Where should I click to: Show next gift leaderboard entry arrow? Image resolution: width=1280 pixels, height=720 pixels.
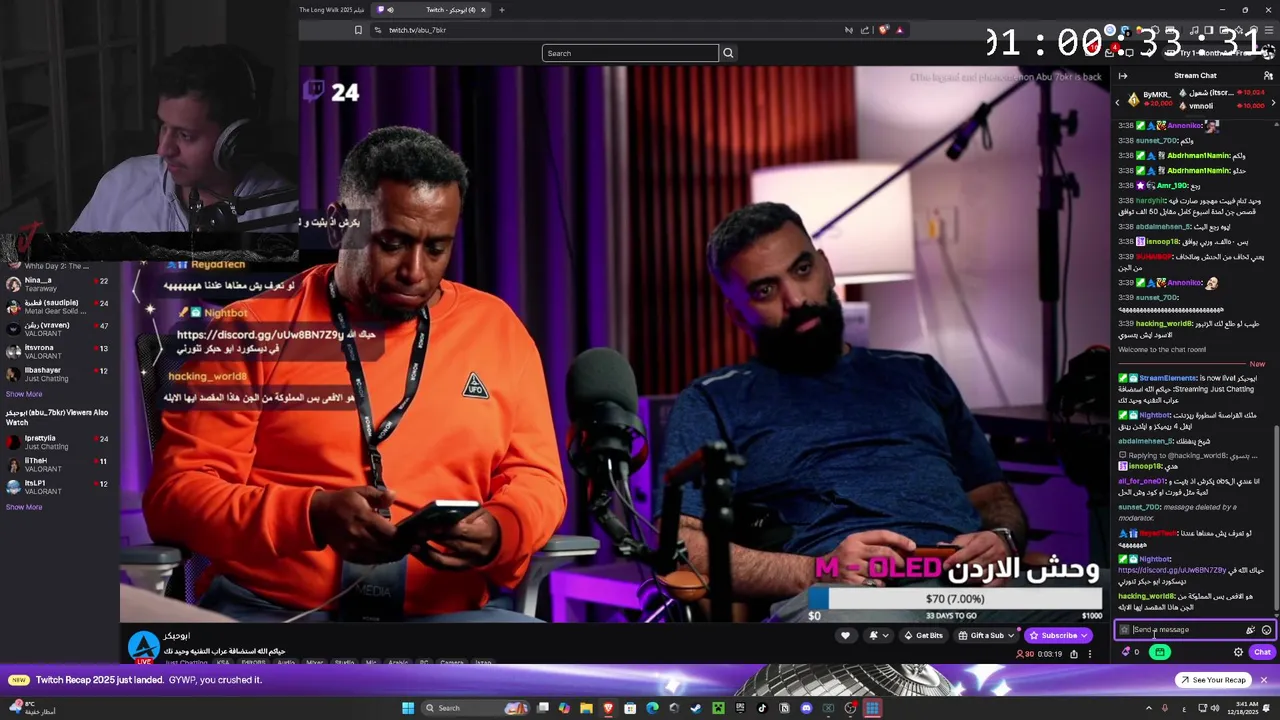1272,101
